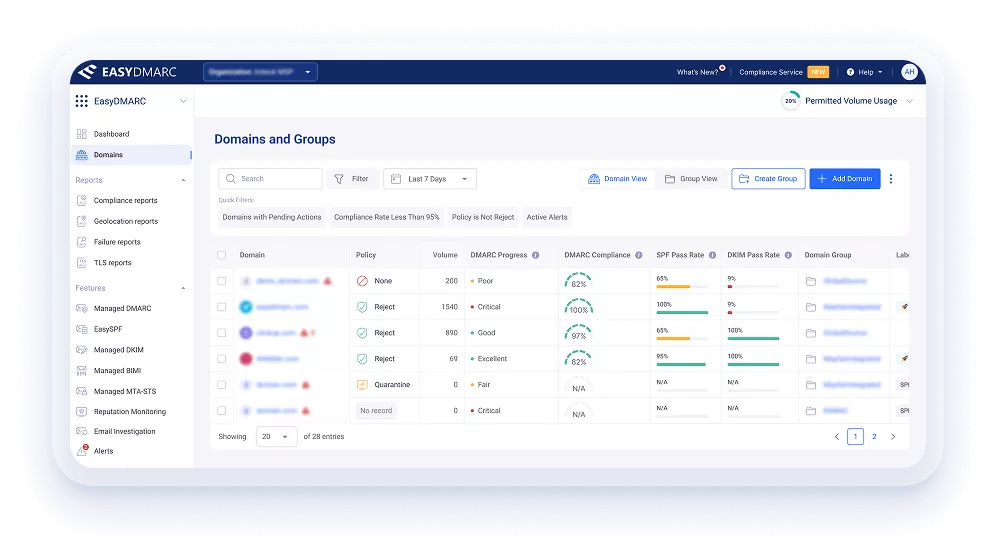Expand Permitted Volume Usage
The image size is (996, 558).
tap(910, 102)
